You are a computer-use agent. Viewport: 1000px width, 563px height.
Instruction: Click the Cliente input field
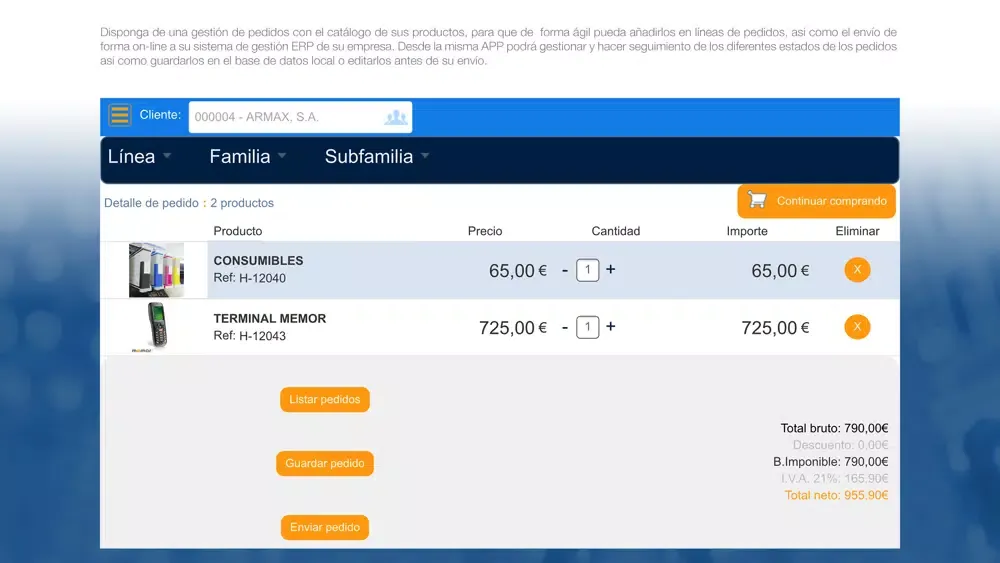point(300,117)
